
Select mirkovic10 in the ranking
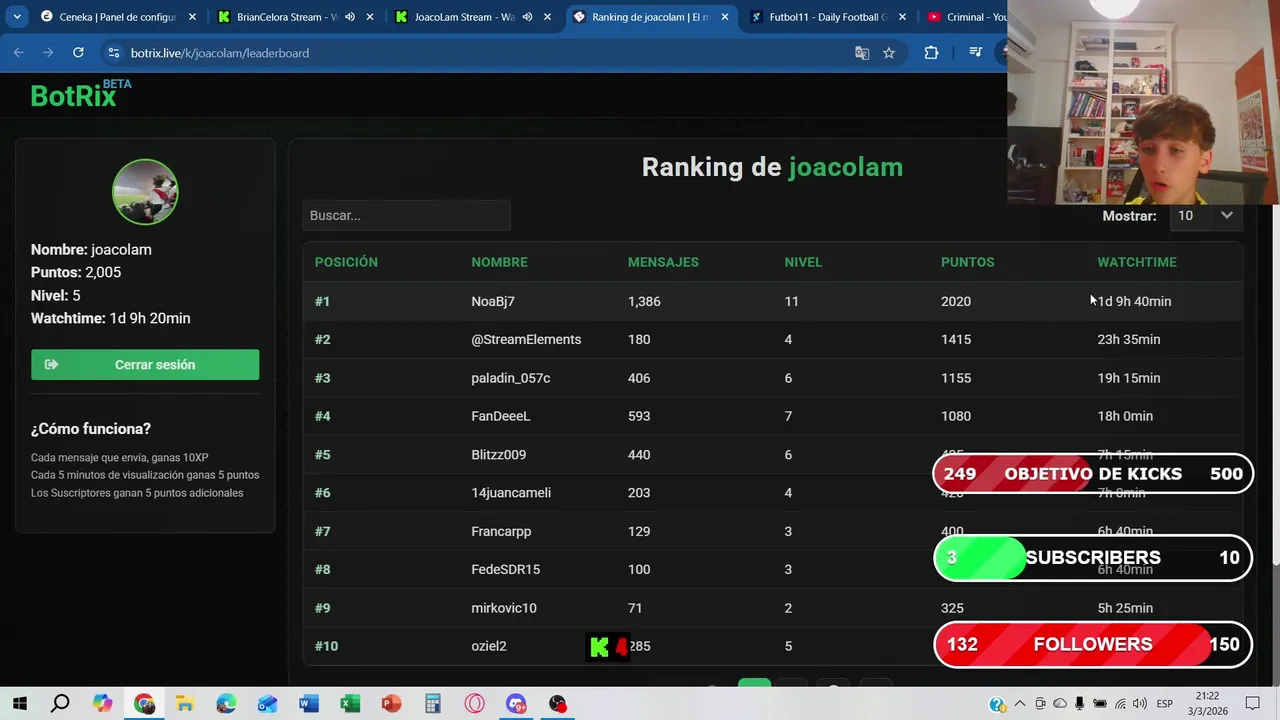[x=504, y=608]
